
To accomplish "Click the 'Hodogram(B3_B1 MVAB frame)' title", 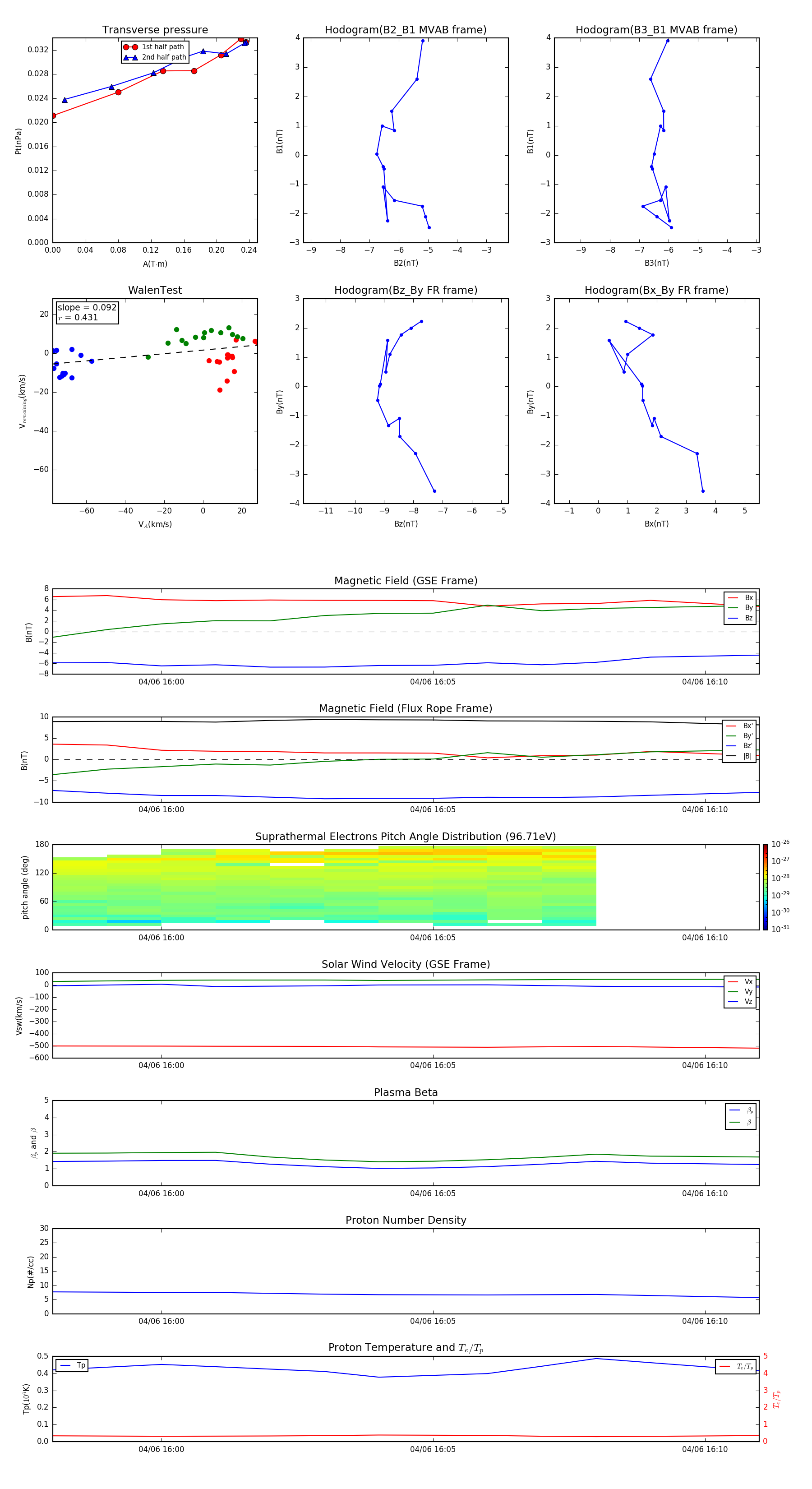I will point(656,30).
